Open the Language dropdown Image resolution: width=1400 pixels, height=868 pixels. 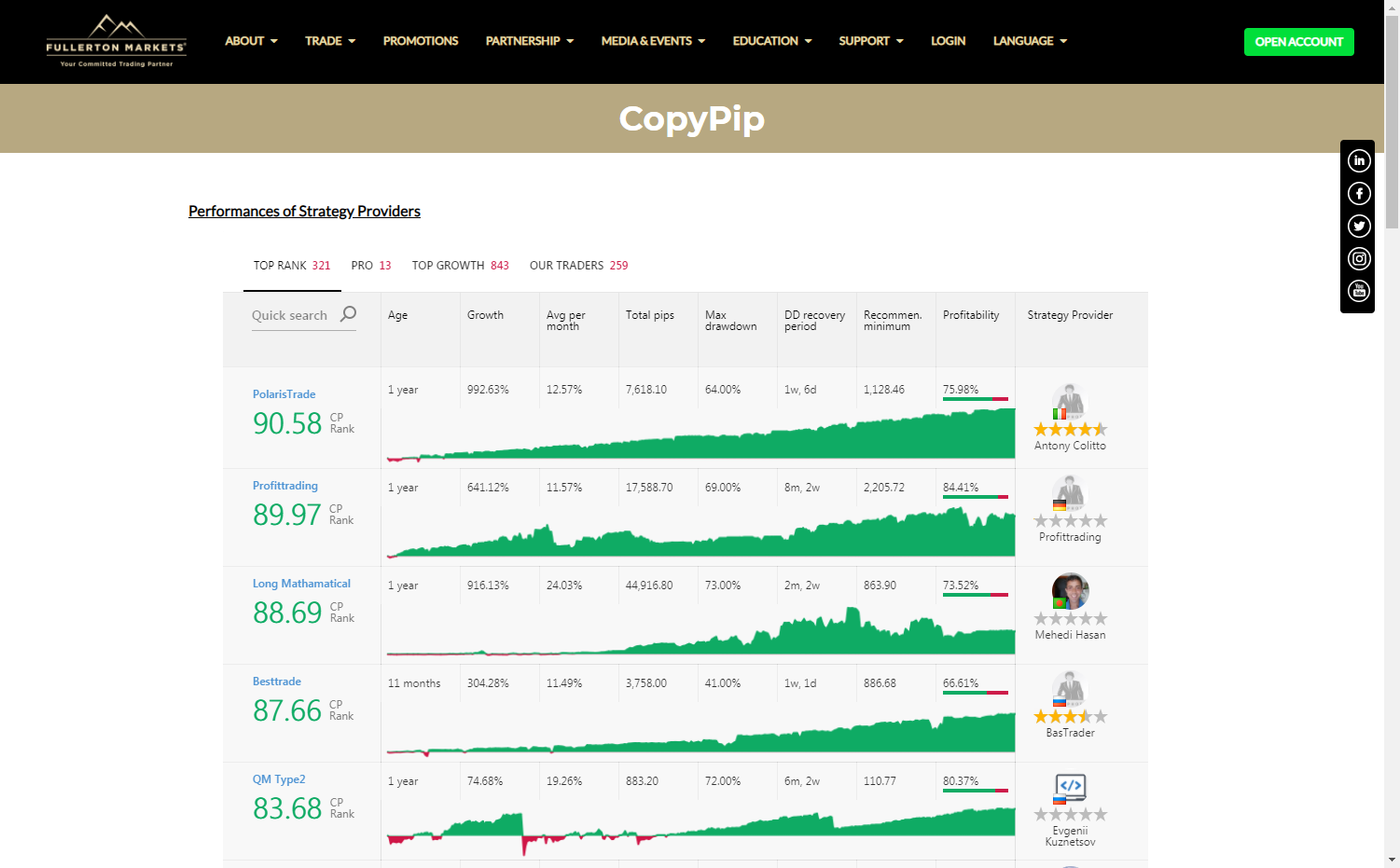[x=1030, y=41]
